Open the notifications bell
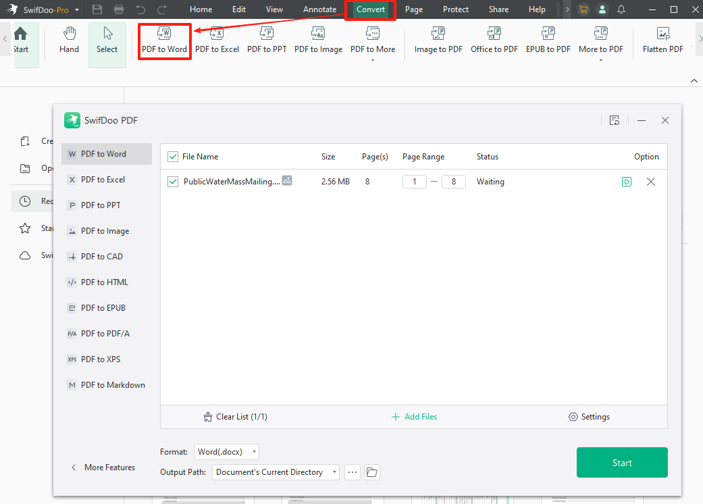Screen dimensions: 703x504 click(x=621, y=9)
